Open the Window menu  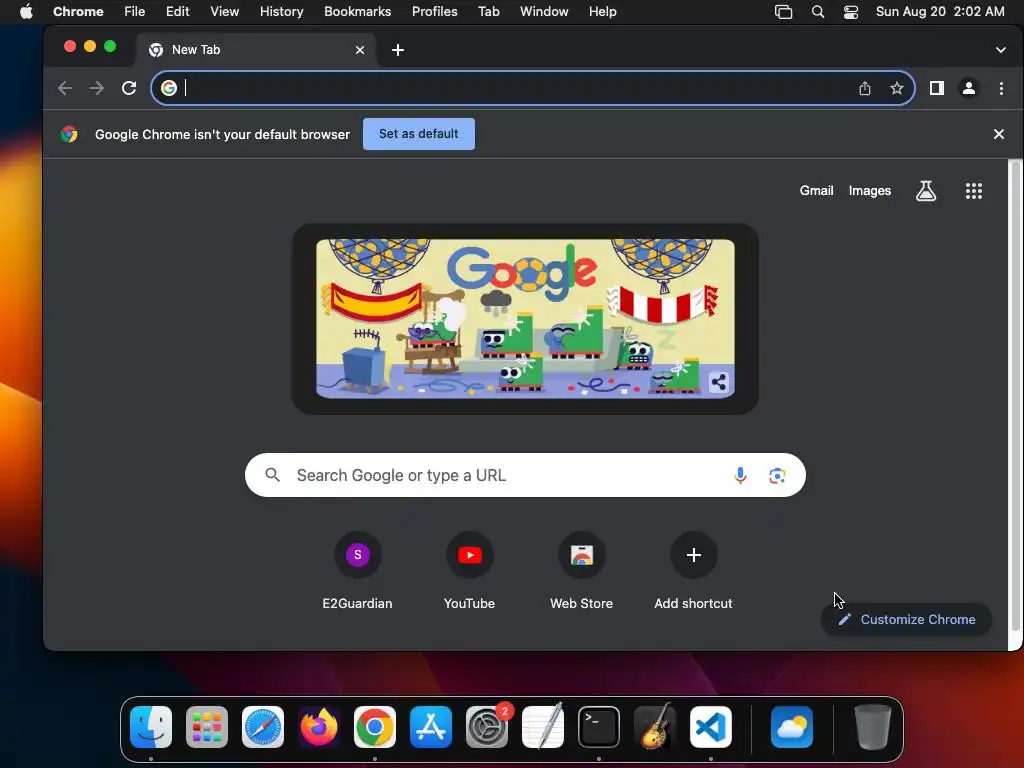pos(544,12)
